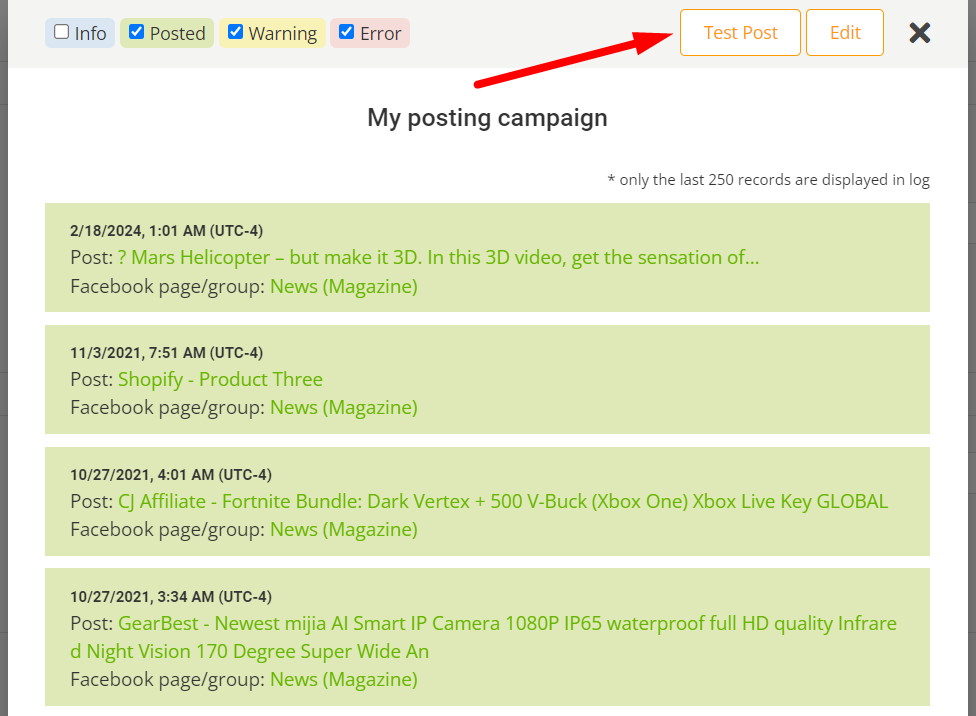Viewport: 976px width, 716px height.
Task: Open the Mars Helicopter post link
Action: point(438,257)
